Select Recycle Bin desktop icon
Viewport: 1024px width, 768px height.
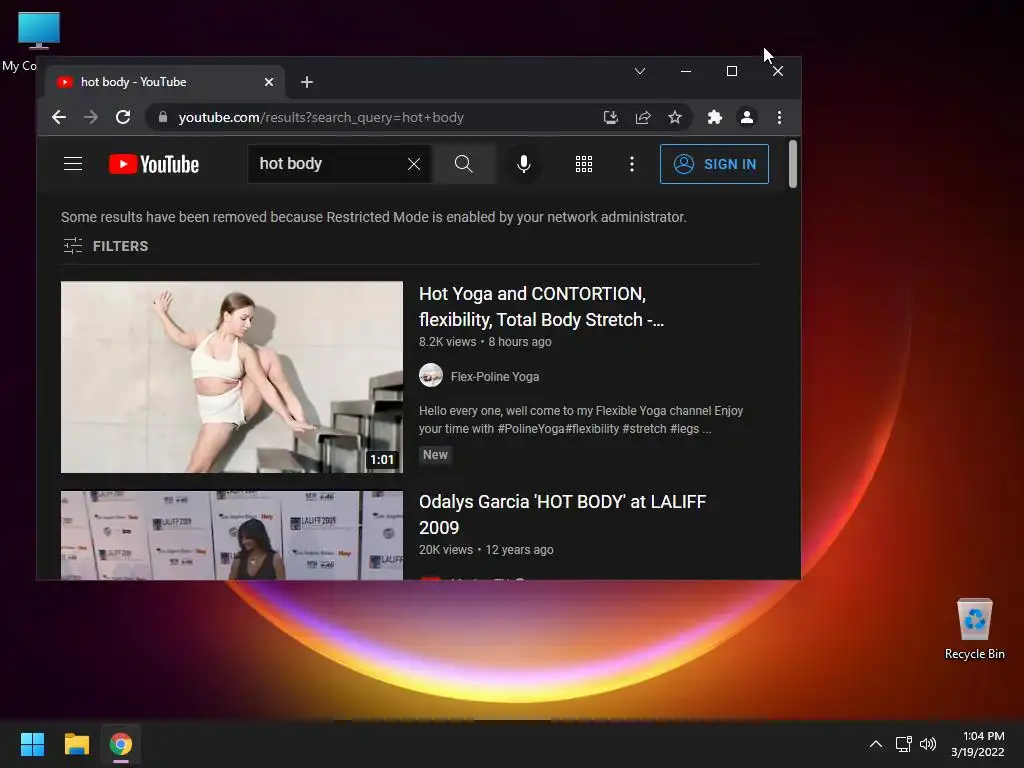[974, 629]
